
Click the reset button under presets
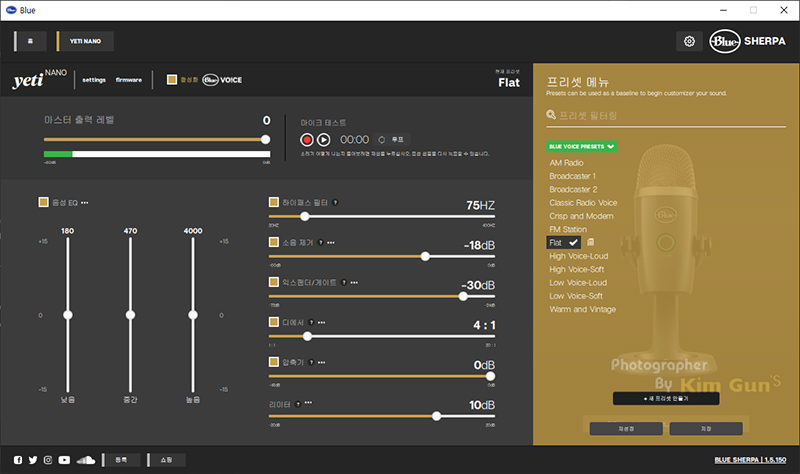coord(626,429)
